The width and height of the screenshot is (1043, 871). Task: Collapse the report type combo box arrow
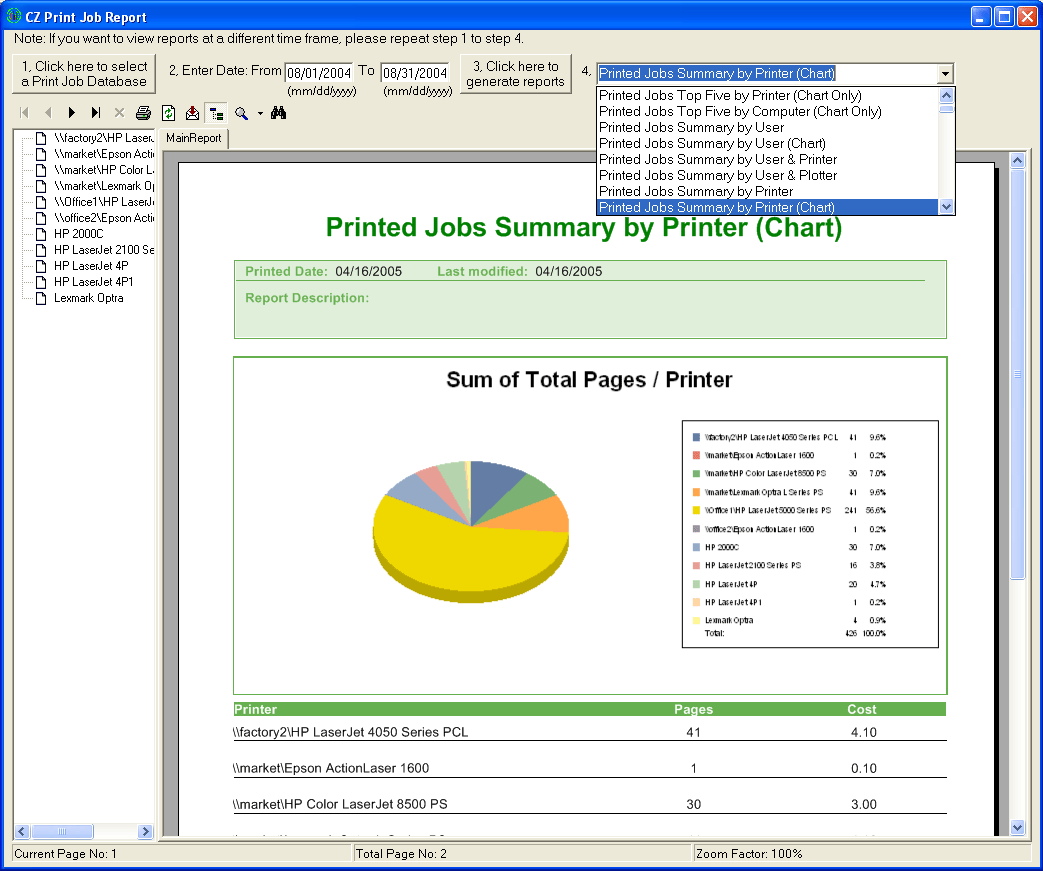944,73
